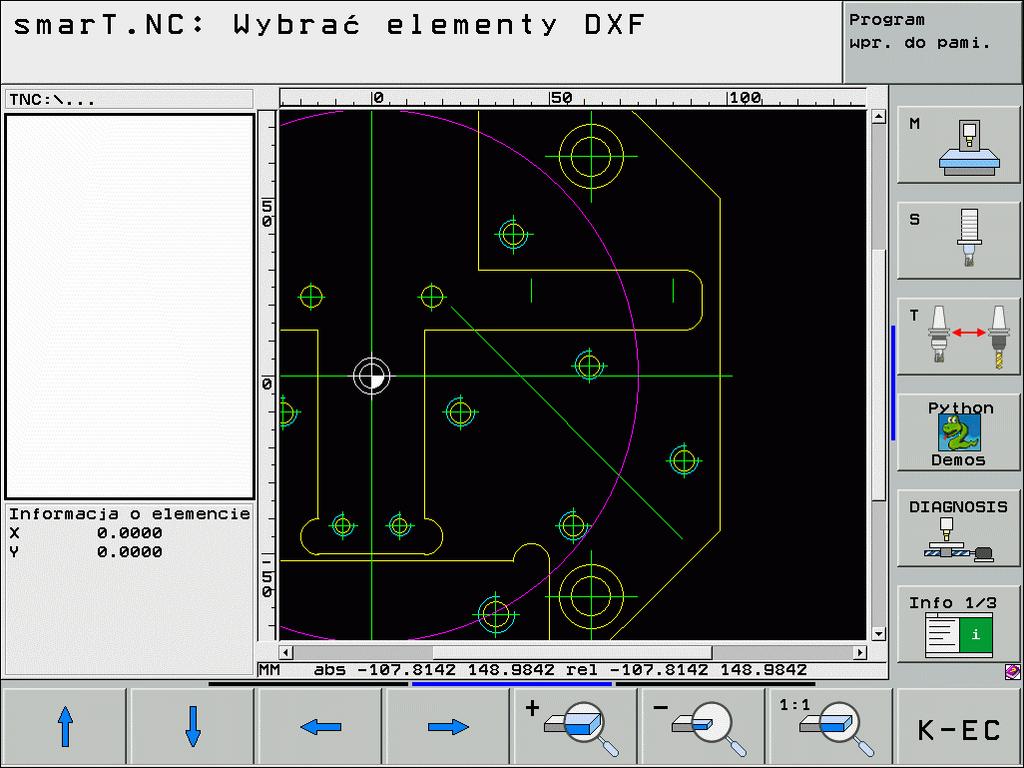Open the DIAGNOSIS soft key

tap(958, 528)
